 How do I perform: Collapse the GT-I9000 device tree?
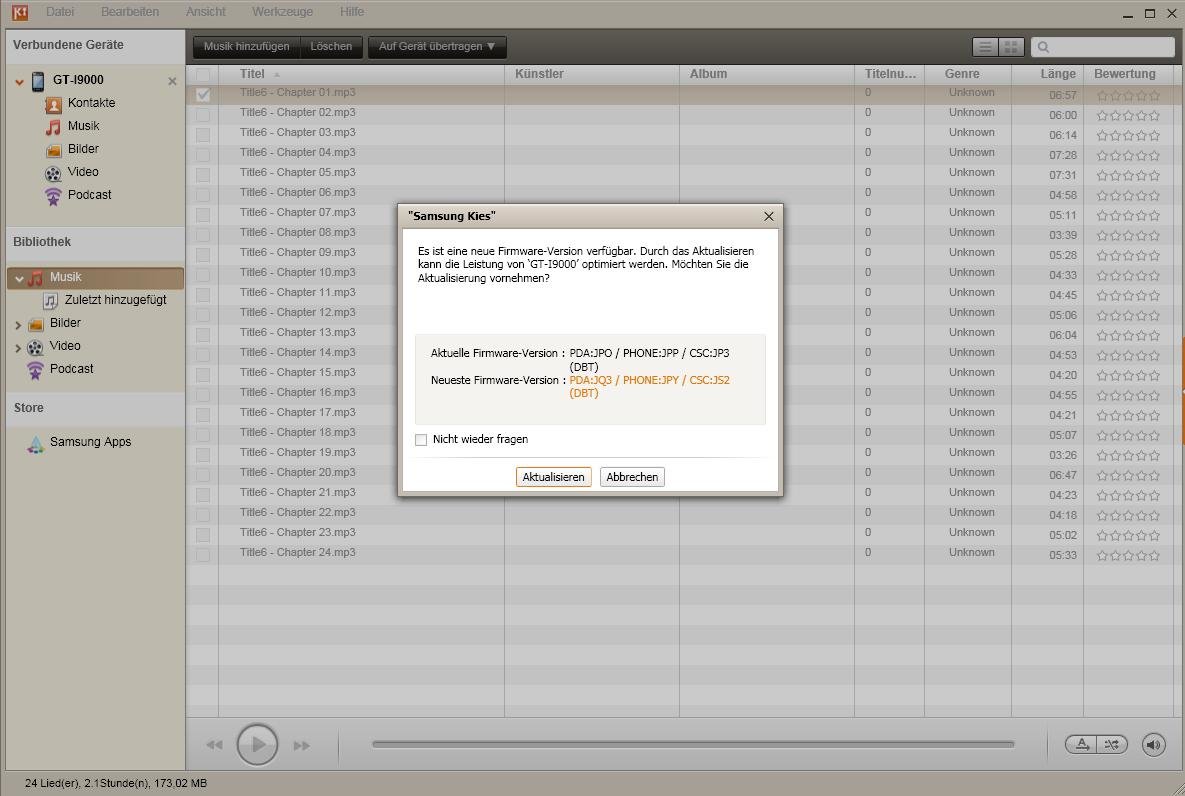tap(20, 82)
